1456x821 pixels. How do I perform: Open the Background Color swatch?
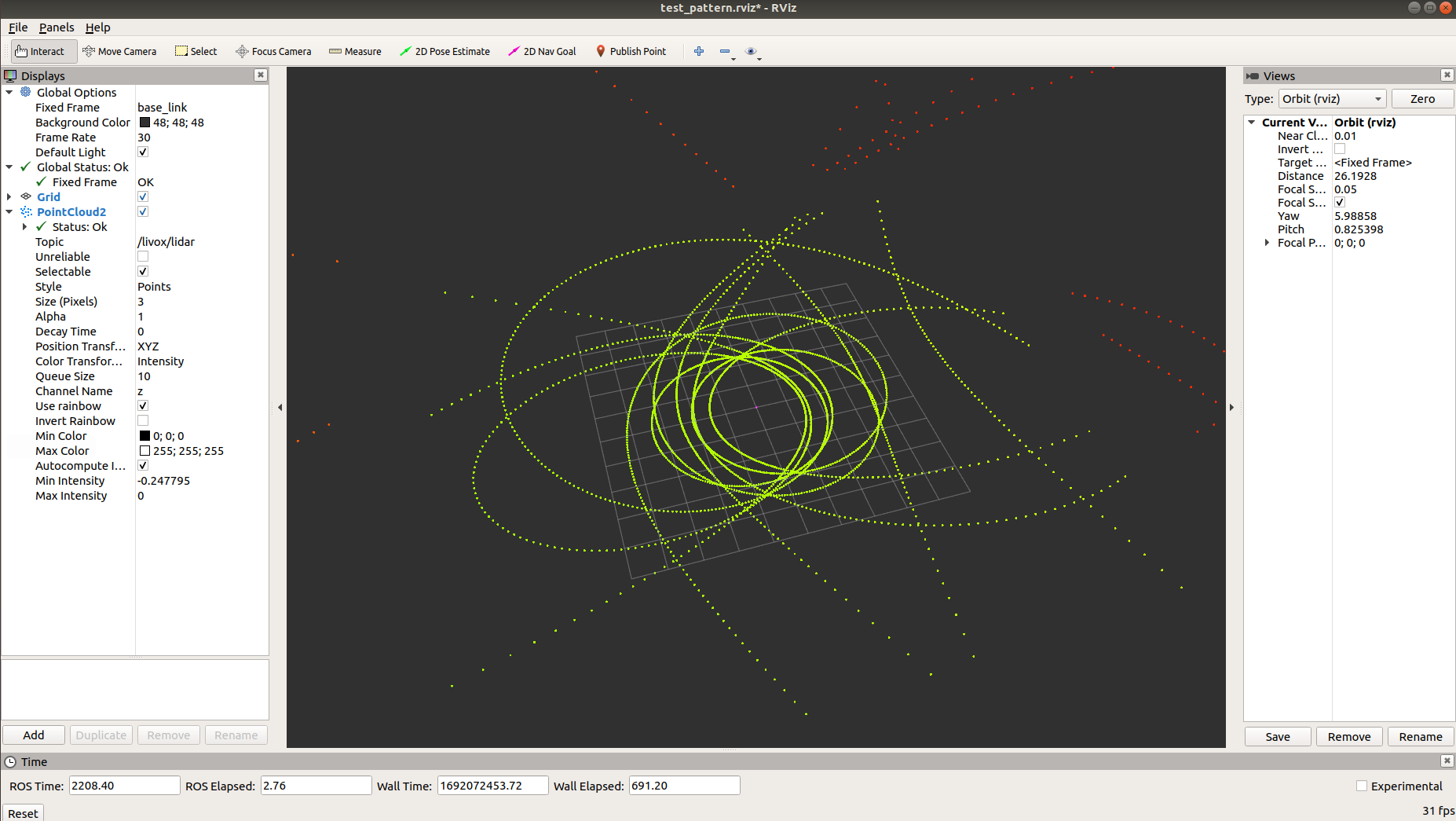click(145, 122)
